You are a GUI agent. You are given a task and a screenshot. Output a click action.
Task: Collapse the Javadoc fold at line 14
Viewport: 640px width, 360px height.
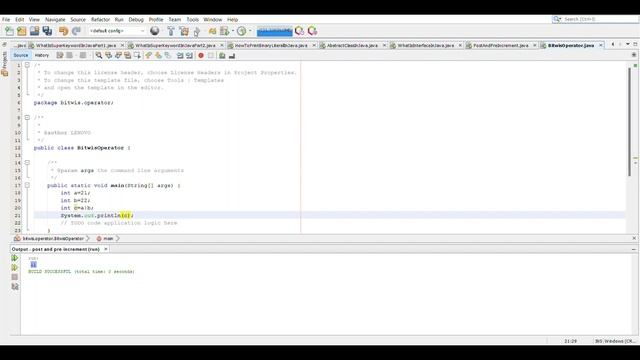27,162
